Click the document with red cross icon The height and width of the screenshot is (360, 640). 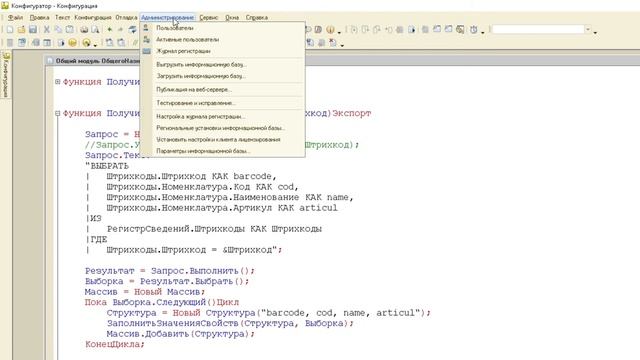pyautogui.click(x=333, y=42)
